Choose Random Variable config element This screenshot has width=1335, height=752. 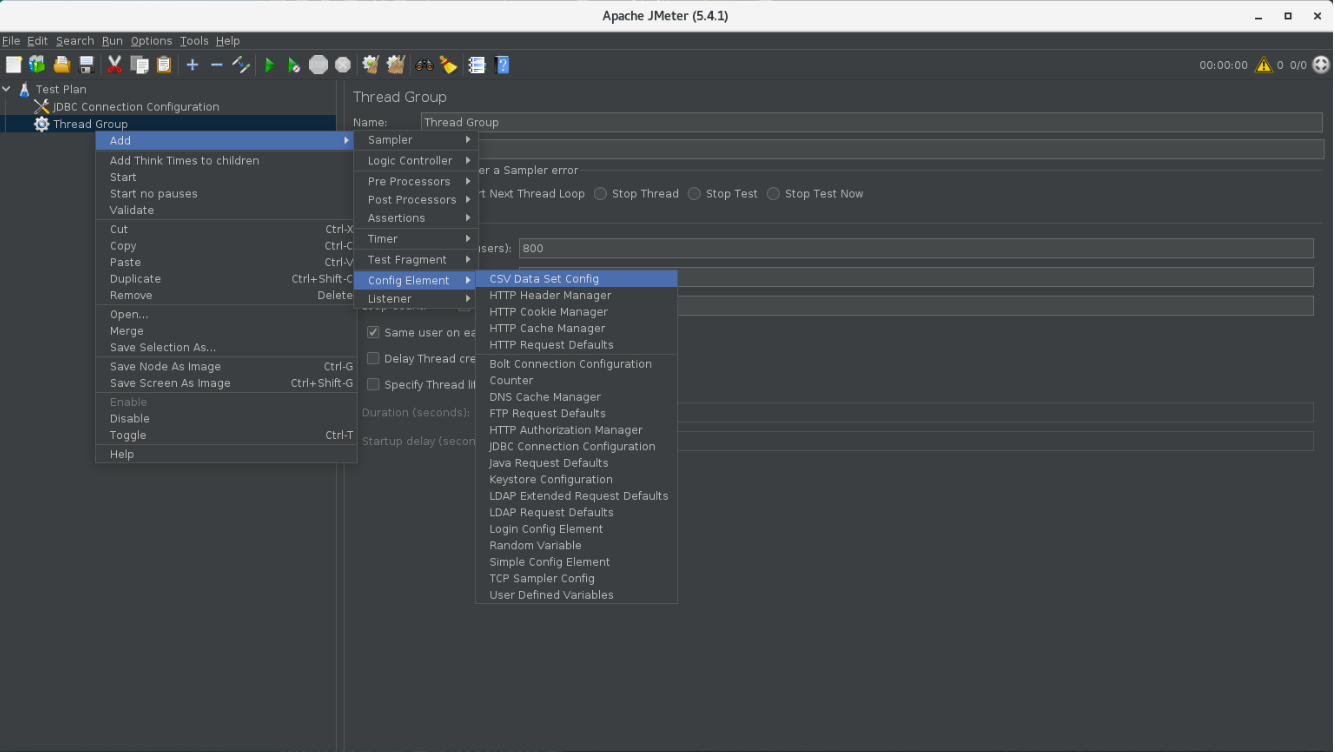click(x=577, y=546)
